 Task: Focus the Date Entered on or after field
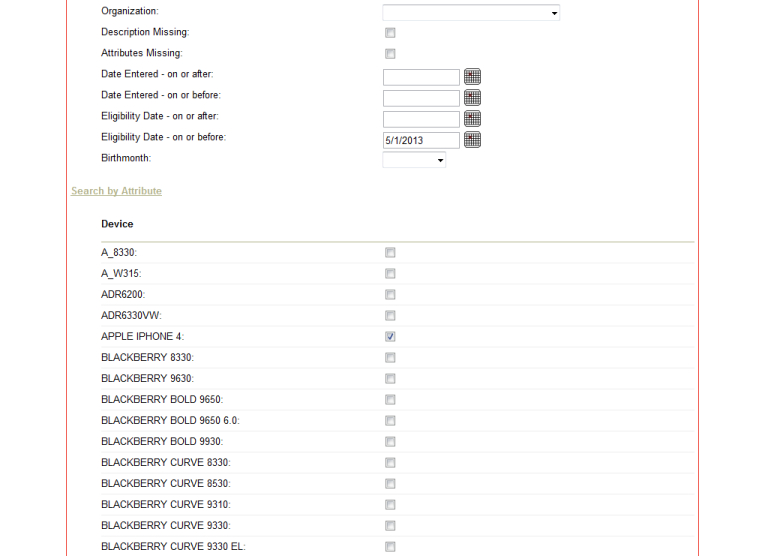tap(421, 77)
